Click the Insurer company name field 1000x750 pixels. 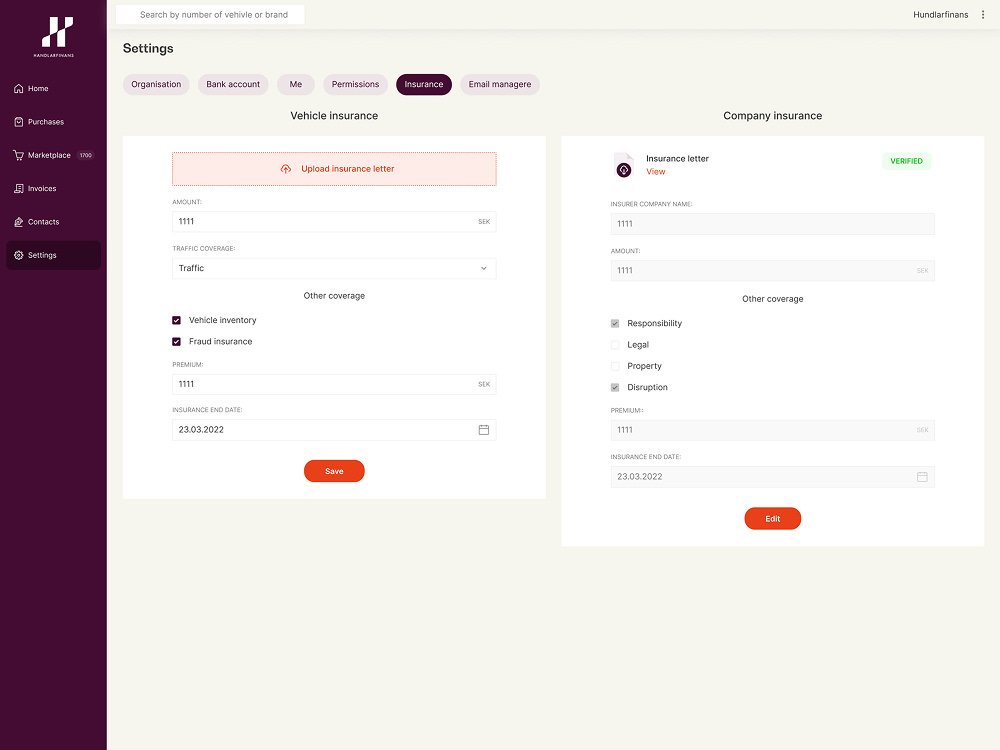pos(772,224)
